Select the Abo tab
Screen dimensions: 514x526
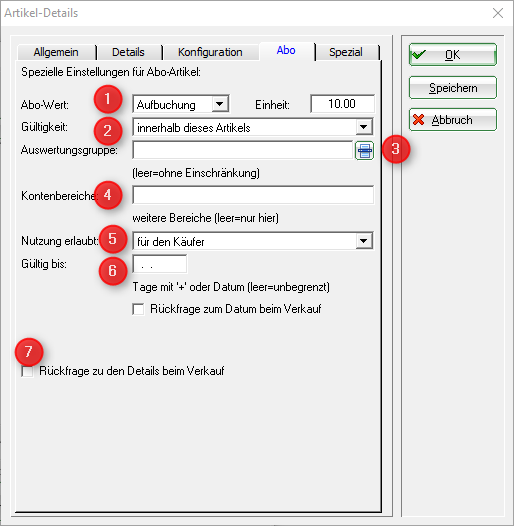[286, 51]
